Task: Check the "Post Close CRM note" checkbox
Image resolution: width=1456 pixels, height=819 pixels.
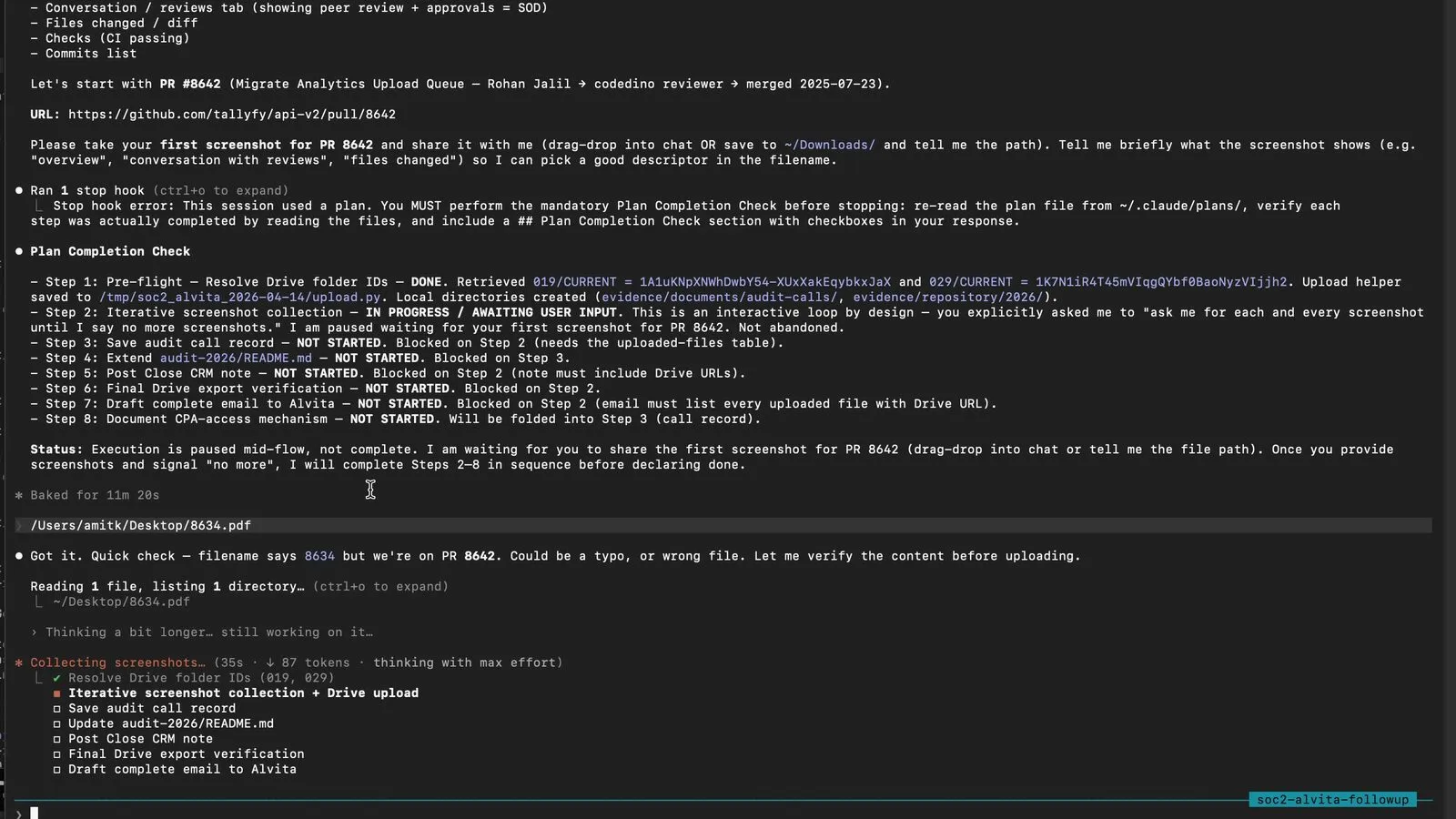Action: pyautogui.click(x=56, y=738)
